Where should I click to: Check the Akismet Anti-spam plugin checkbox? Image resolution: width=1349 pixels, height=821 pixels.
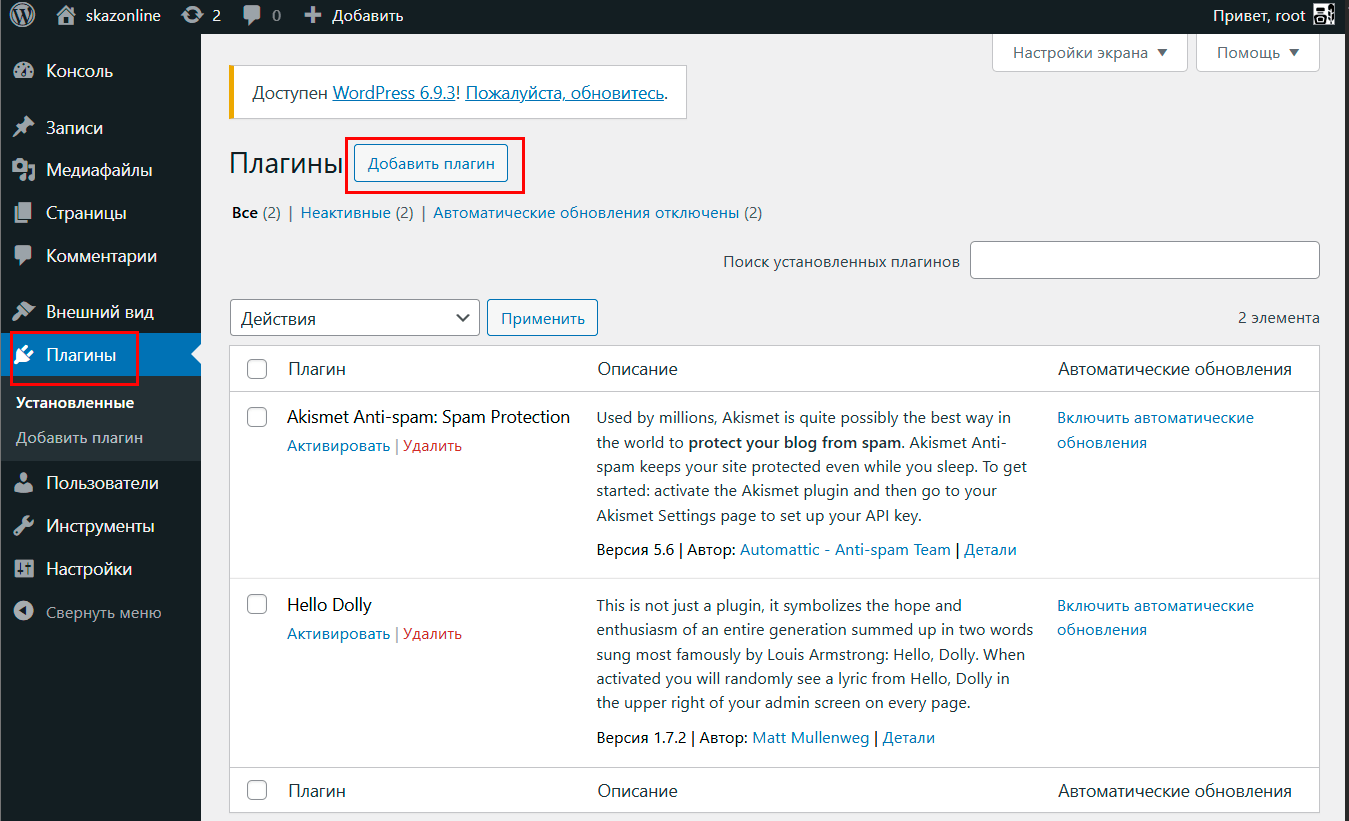(x=257, y=417)
